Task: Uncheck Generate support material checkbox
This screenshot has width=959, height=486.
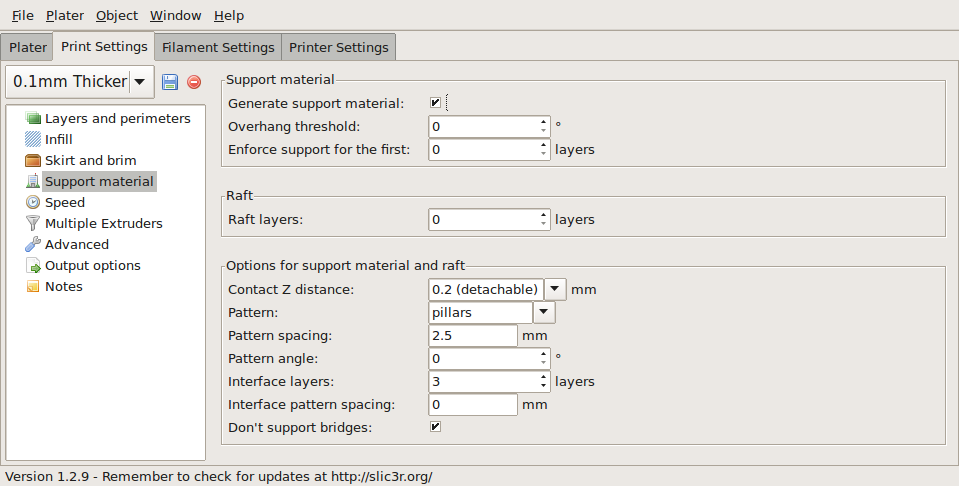Action: coord(435,103)
